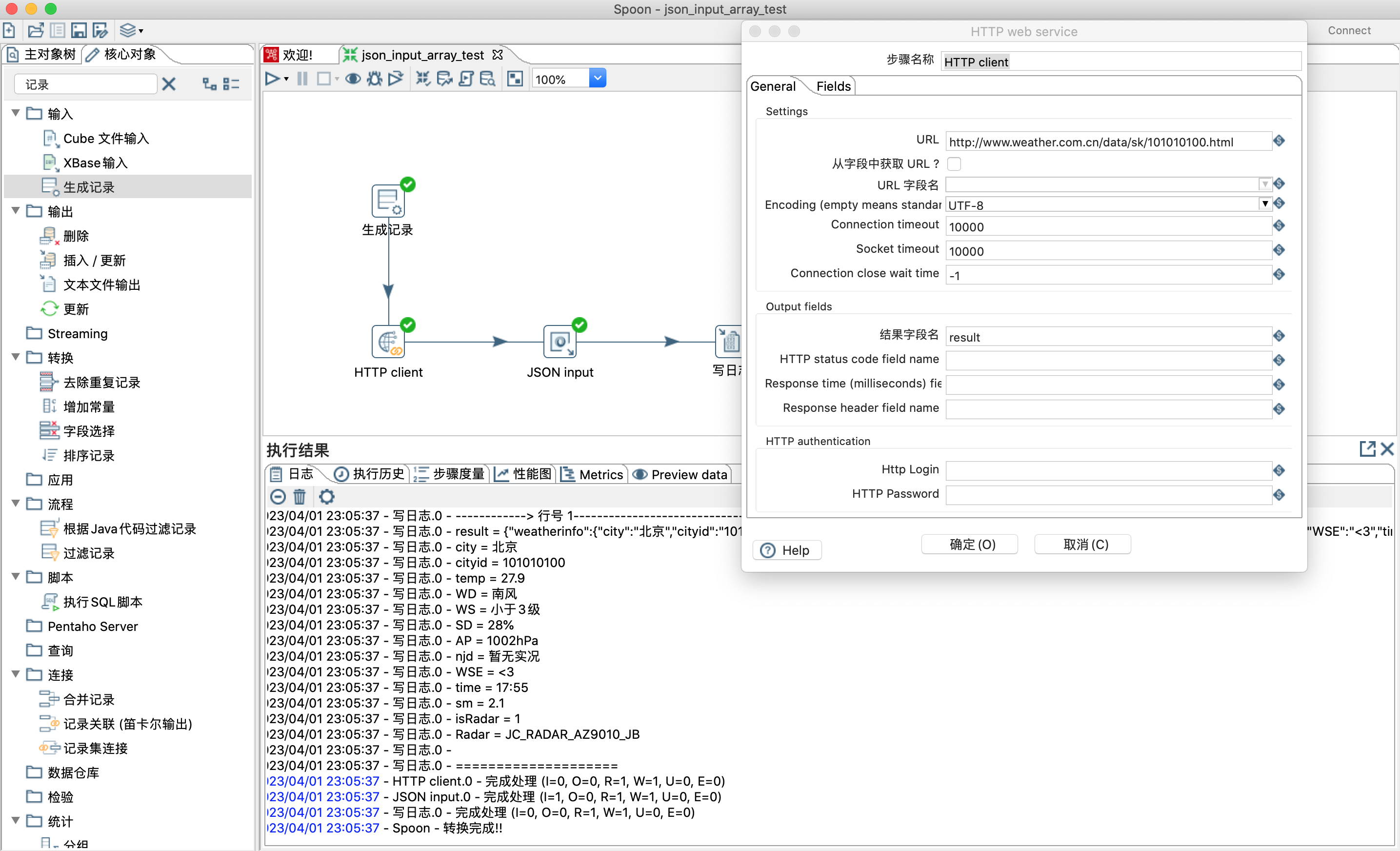Click the preview transformation eye icon

tap(353, 79)
